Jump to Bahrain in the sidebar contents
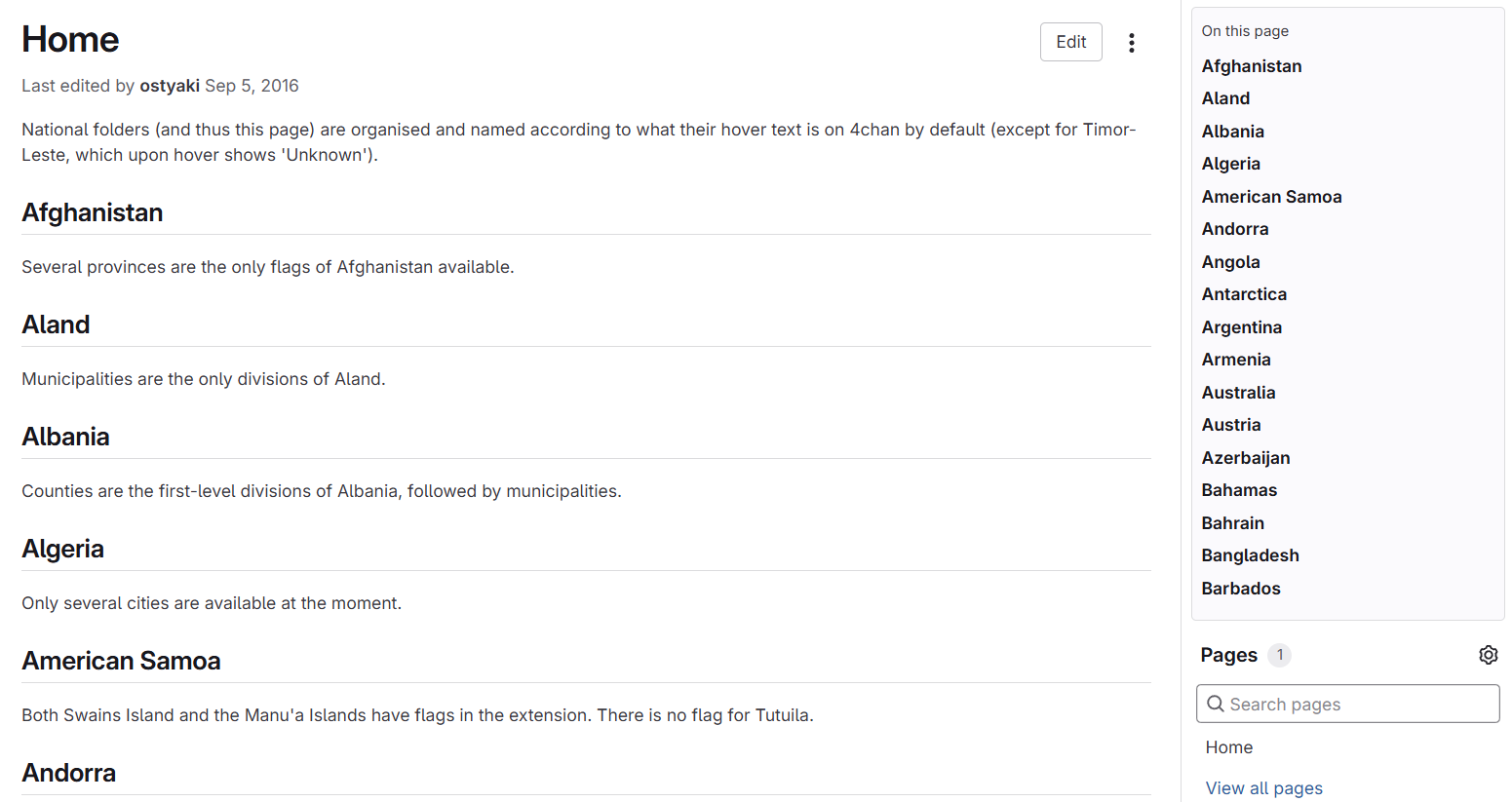Image resolution: width=1512 pixels, height=802 pixels. coord(1232,523)
